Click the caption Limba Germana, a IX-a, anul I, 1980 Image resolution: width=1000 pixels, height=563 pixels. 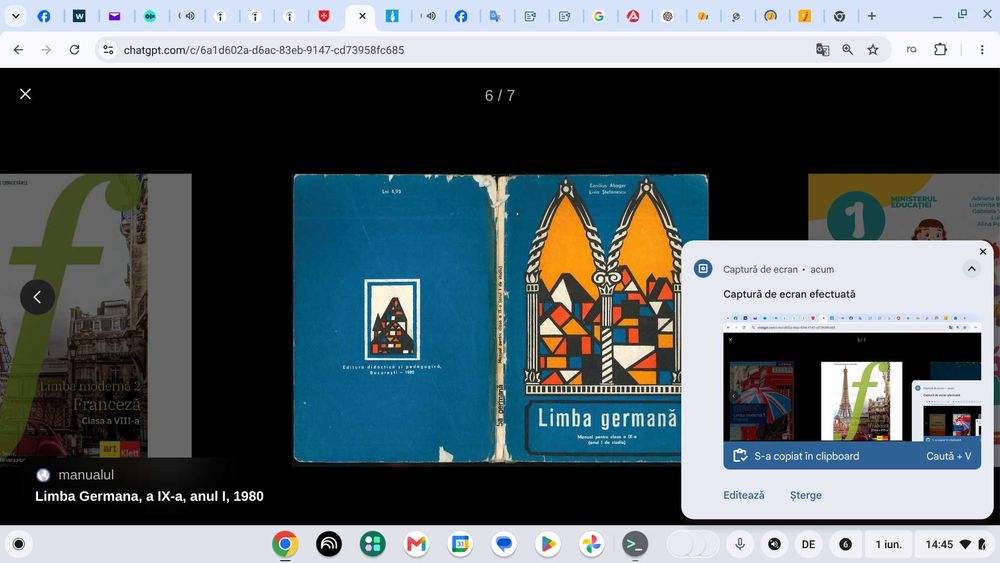pyautogui.click(x=149, y=496)
